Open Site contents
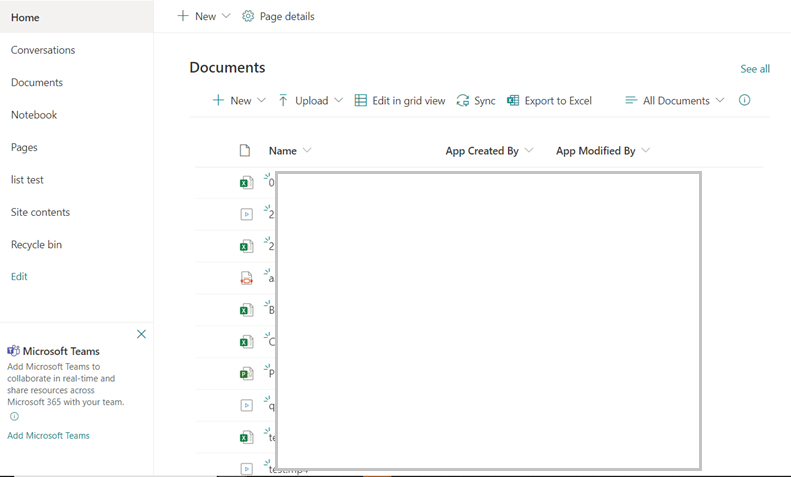 point(40,212)
